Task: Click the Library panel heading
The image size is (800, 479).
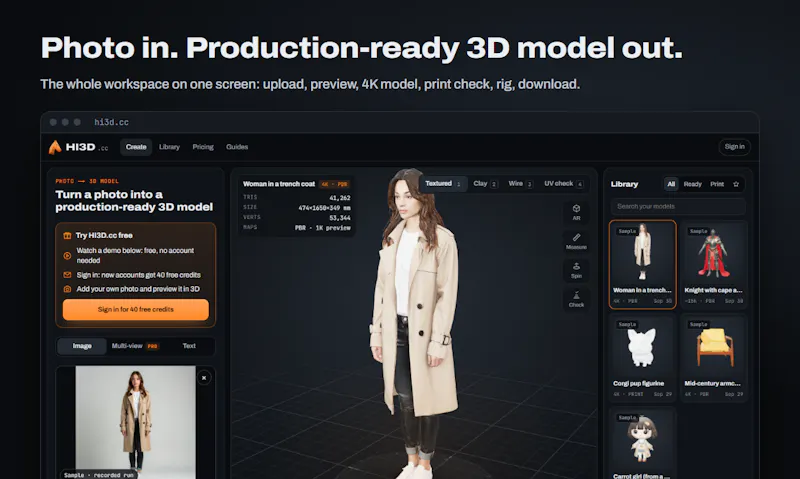Action: coord(624,184)
